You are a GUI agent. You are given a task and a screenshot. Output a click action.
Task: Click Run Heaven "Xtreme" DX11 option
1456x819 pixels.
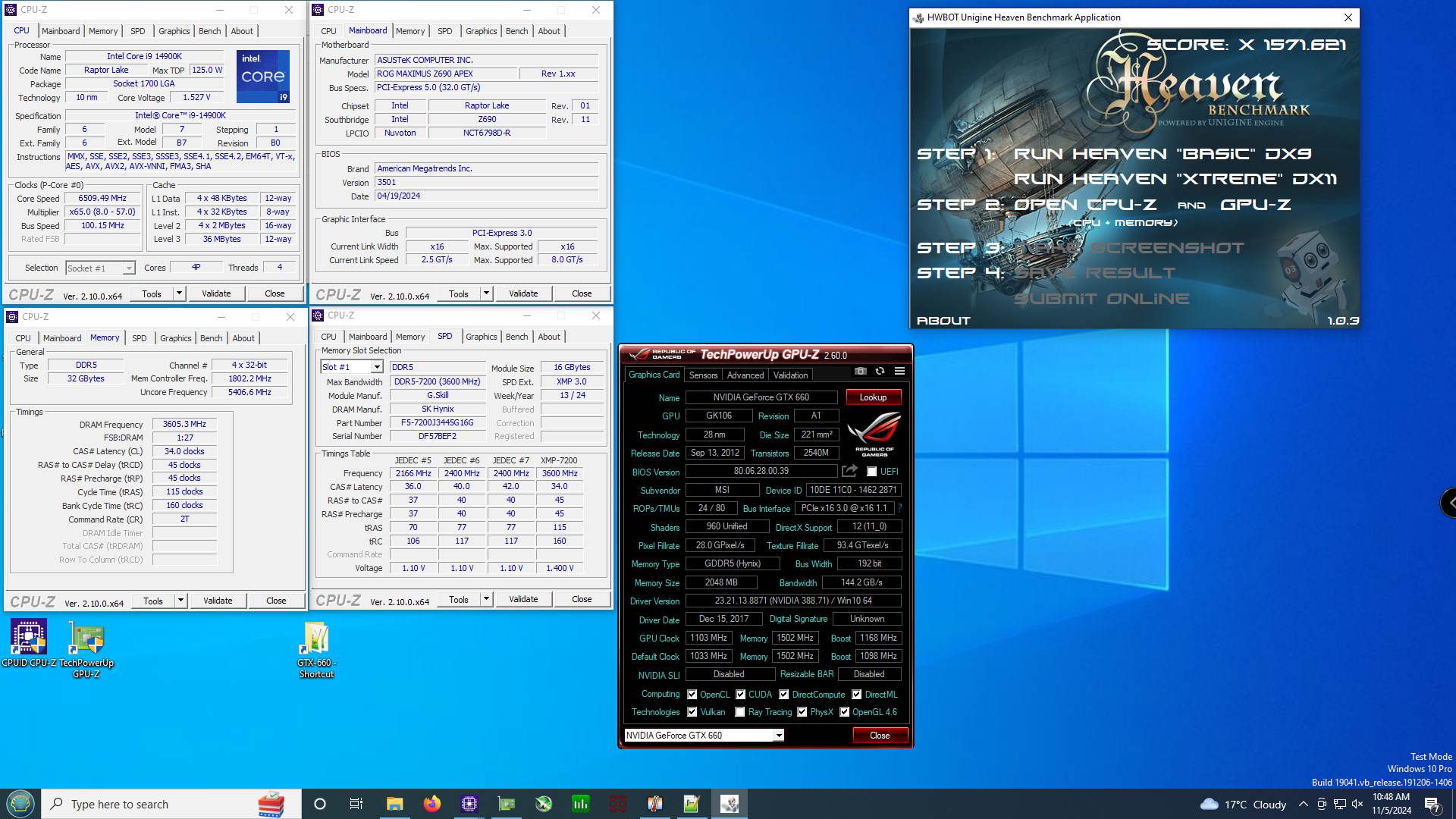[1175, 179]
